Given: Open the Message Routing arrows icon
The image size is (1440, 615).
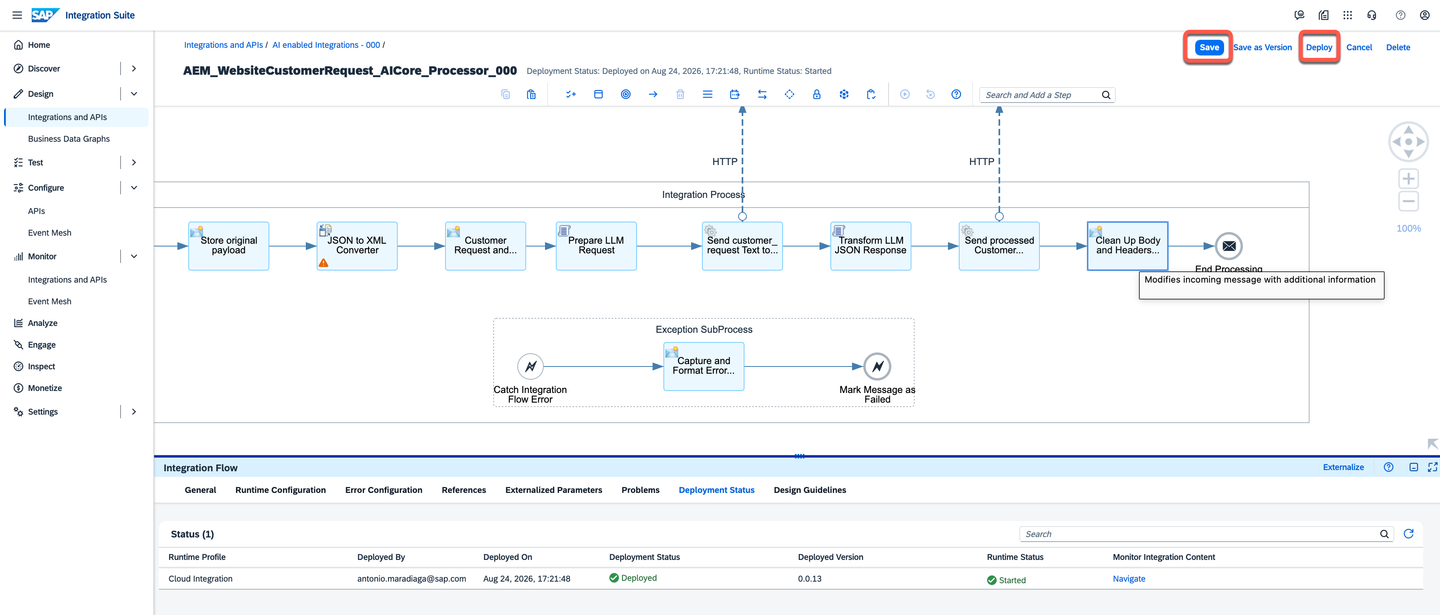Looking at the screenshot, I should (762, 94).
